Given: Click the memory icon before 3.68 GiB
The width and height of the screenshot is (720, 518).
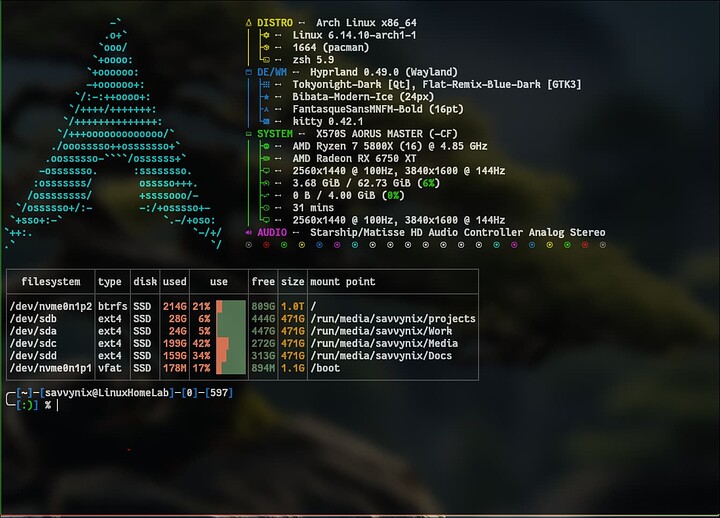Looking at the screenshot, I should point(266,183).
